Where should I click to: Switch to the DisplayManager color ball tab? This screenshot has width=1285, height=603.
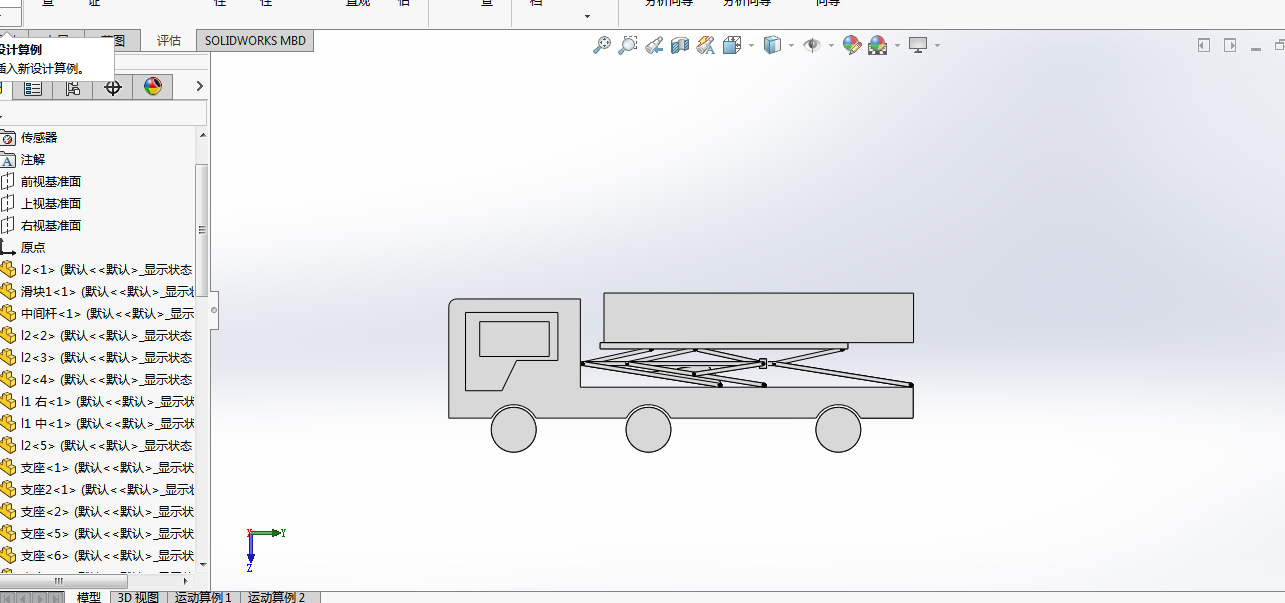[153, 88]
